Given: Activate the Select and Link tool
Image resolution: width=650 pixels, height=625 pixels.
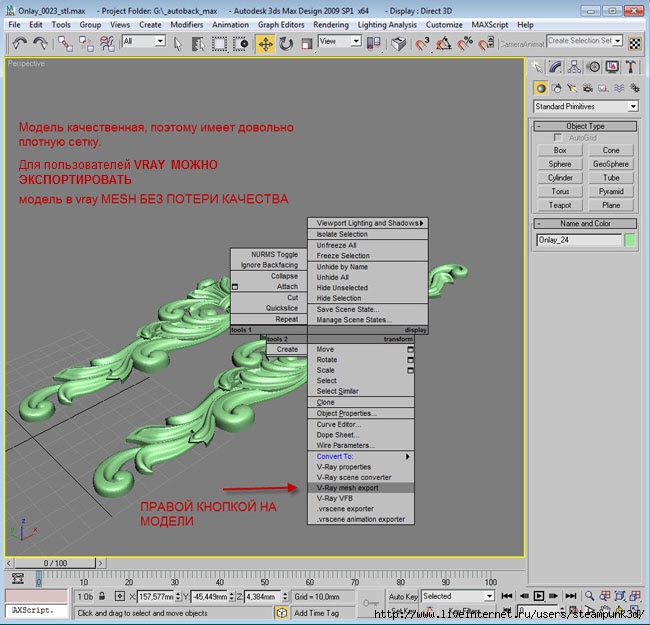Looking at the screenshot, I should 65,43.
